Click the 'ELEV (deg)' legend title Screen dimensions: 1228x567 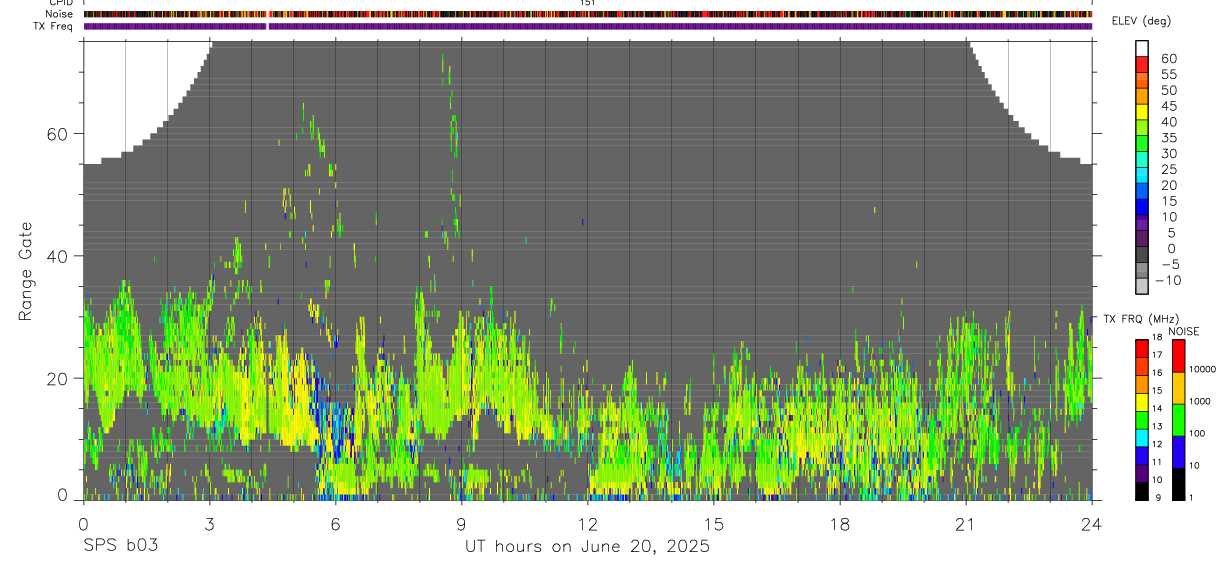click(x=1141, y=21)
